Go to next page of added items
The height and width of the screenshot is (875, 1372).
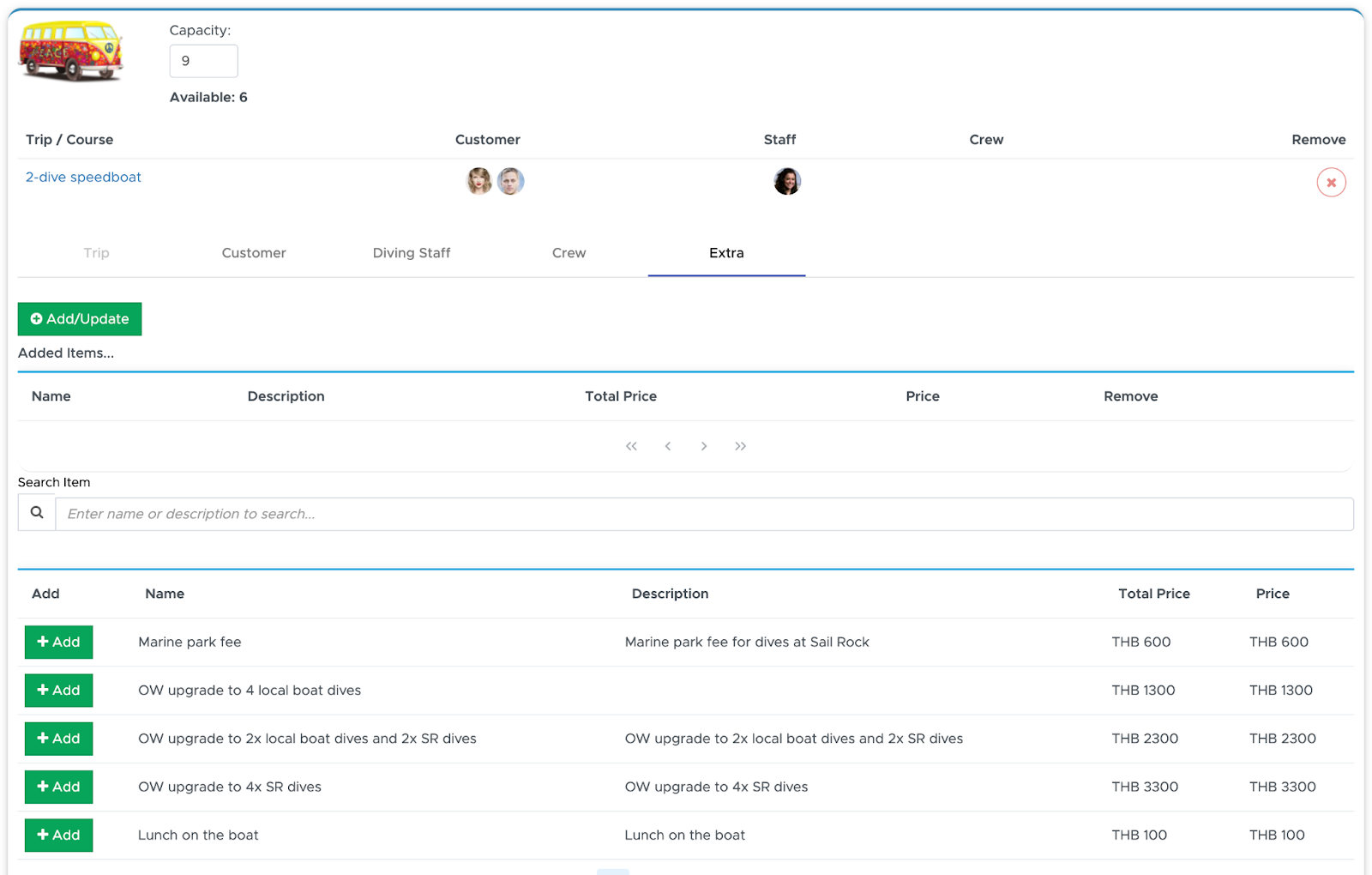tap(704, 446)
